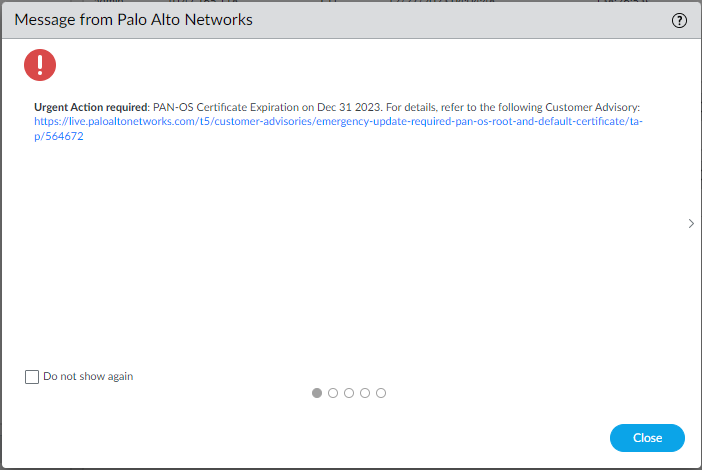Switch to the fourth message dot

pos(365,393)
